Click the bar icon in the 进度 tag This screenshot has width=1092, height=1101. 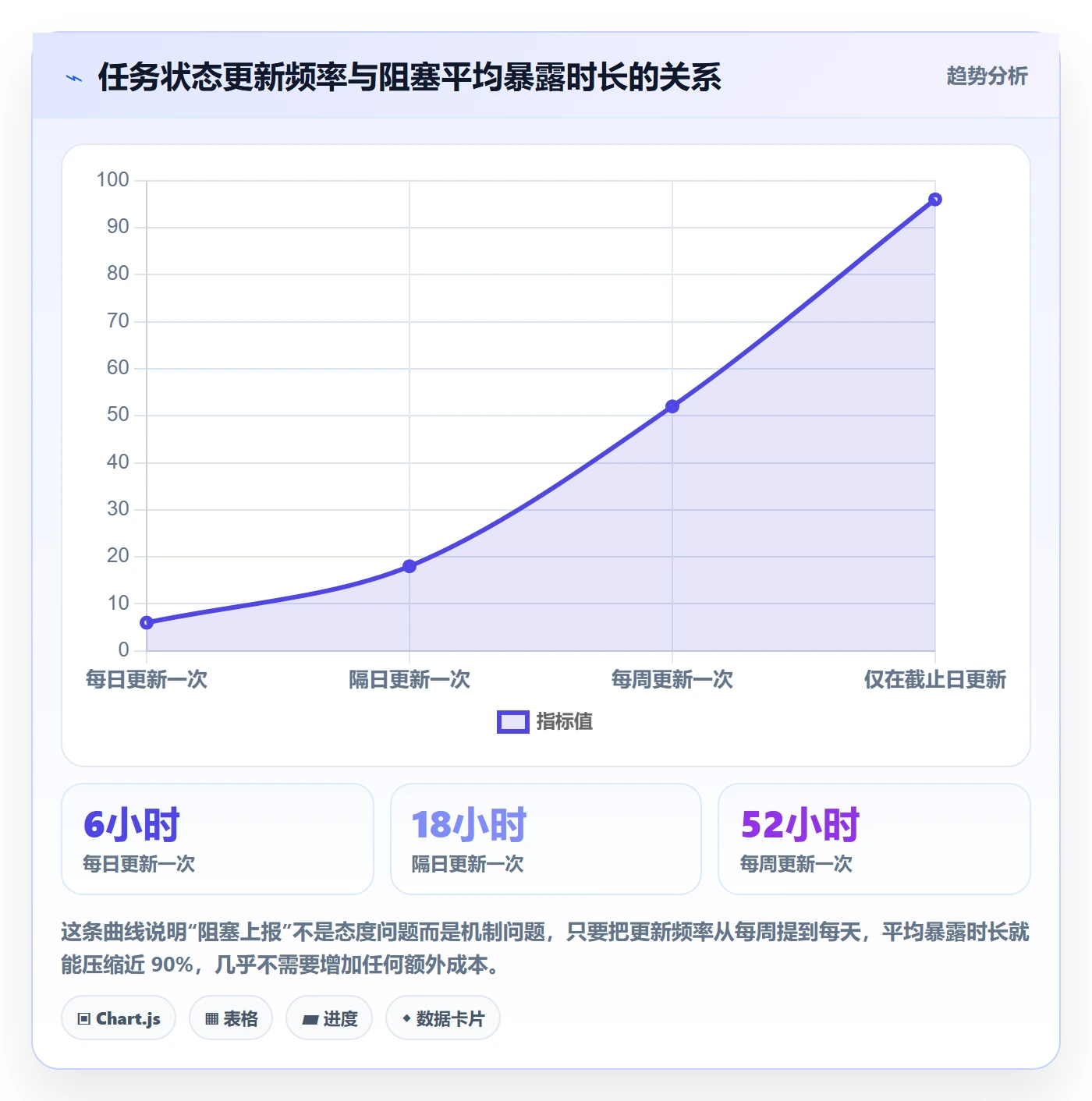(310, 1019)
